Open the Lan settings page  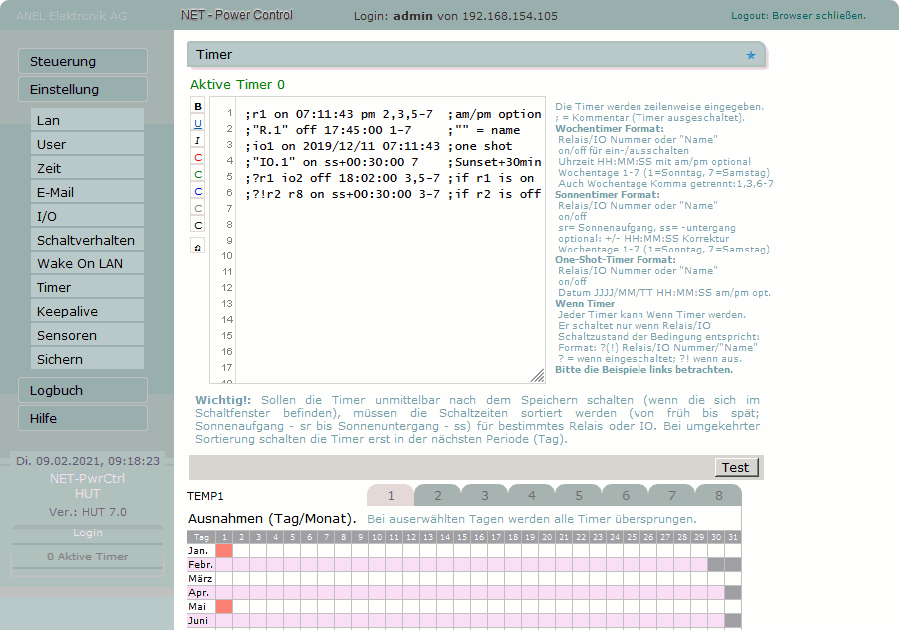(87, 120)
